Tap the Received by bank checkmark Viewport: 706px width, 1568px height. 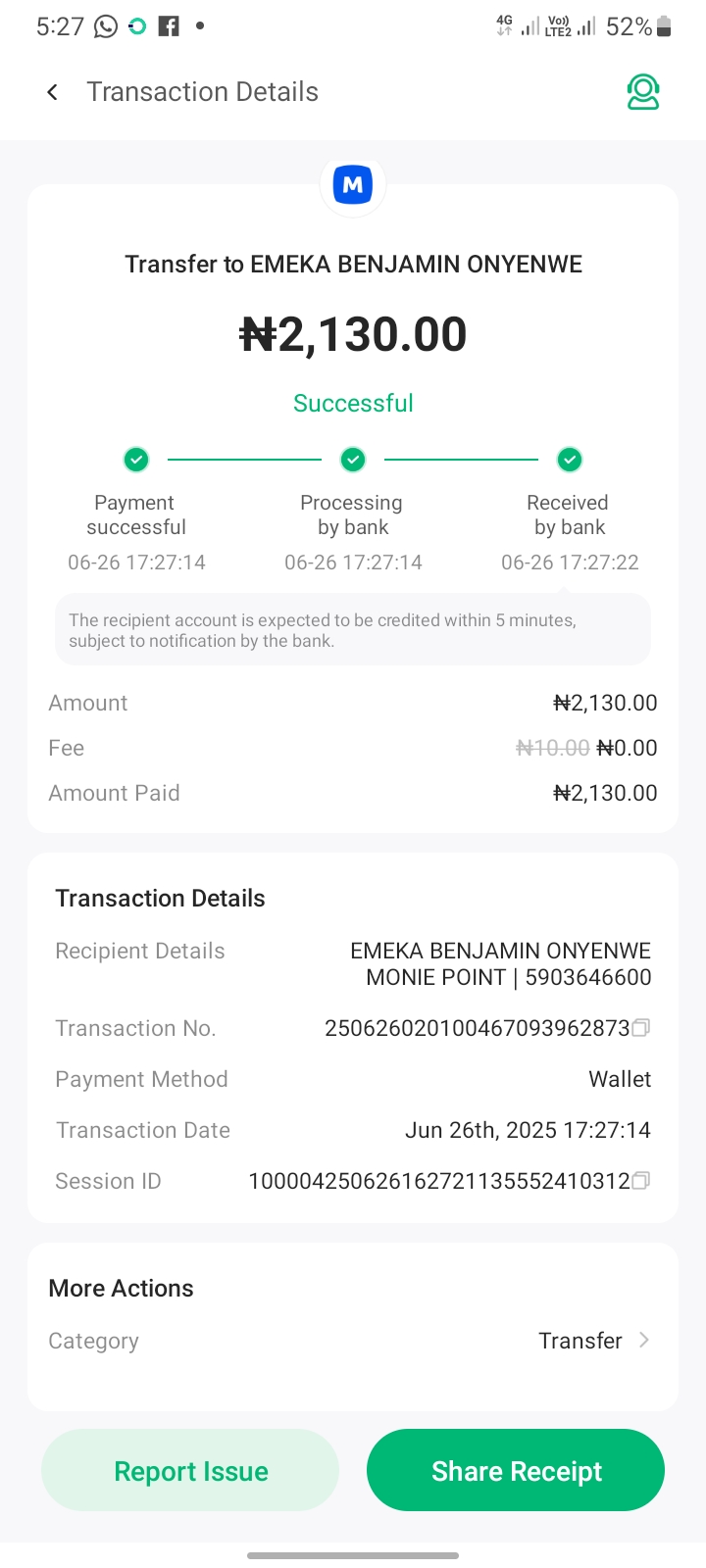click(x=570, y=459)
